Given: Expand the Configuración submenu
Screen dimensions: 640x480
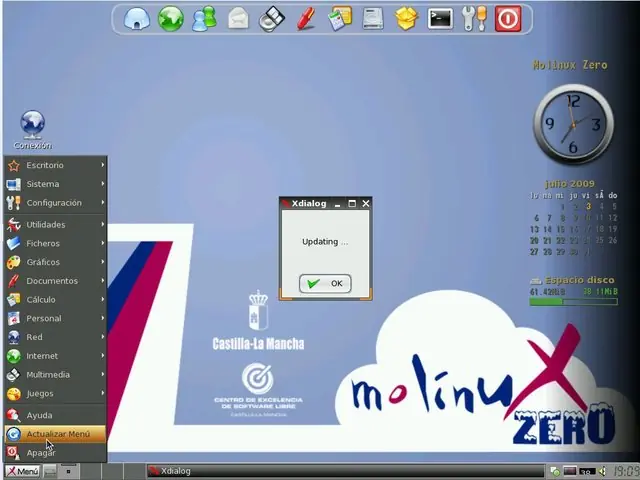Looking at the screenshot, I should point(56,203).
